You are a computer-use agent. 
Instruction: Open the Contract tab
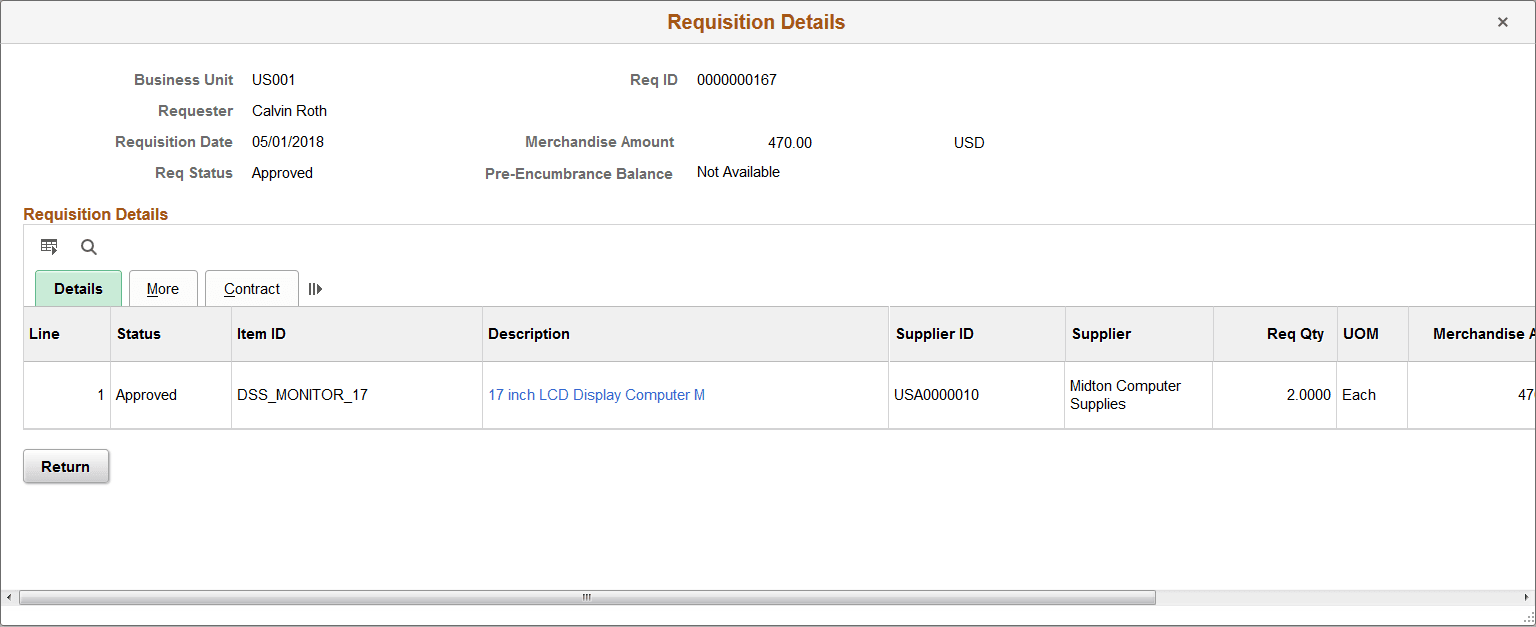251,288
